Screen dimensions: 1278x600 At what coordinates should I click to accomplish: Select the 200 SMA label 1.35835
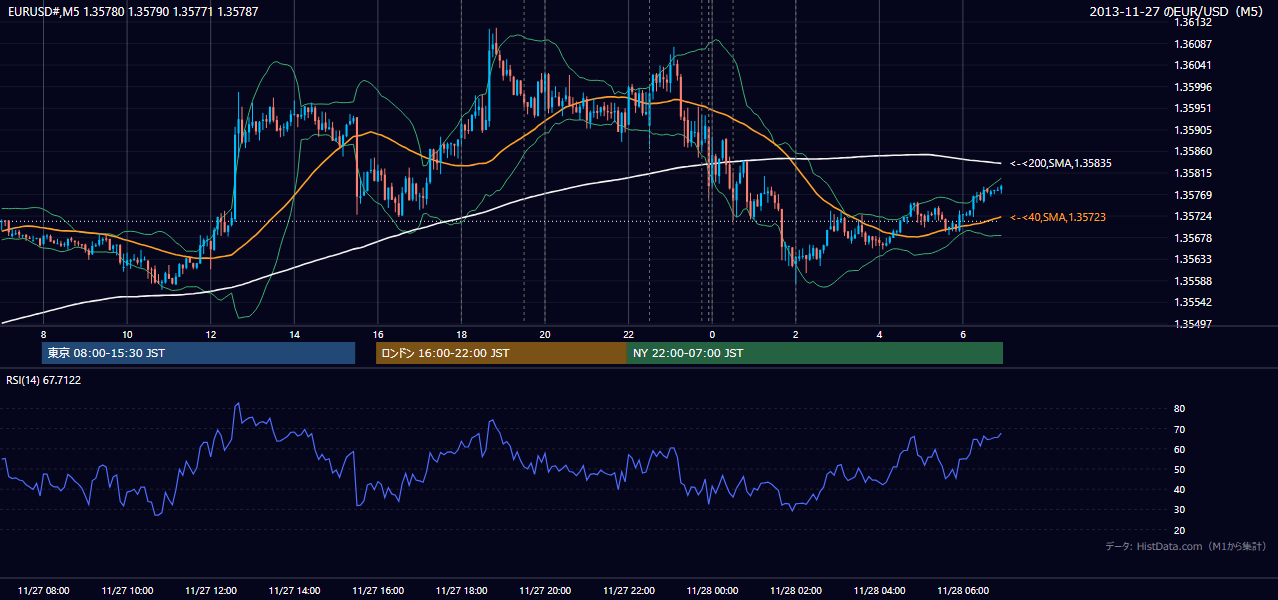(x=1061, y=163)
